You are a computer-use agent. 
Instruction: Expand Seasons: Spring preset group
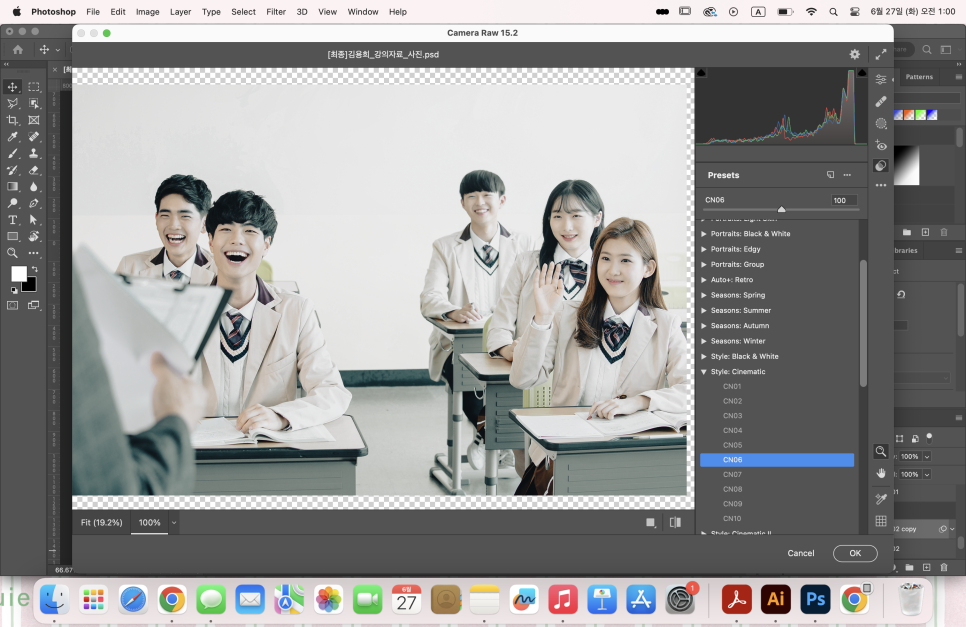(704, 295)
